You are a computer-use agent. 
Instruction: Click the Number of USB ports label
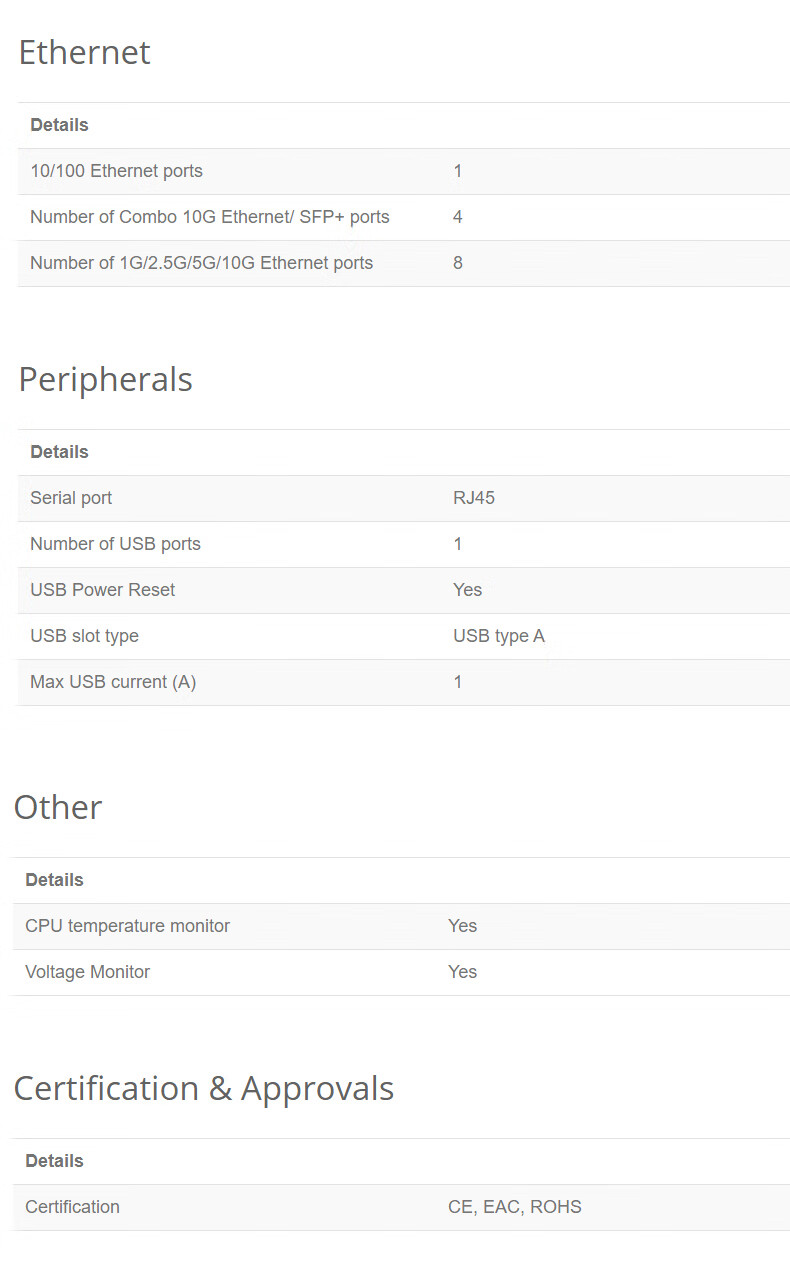click(x=115, y=544)
